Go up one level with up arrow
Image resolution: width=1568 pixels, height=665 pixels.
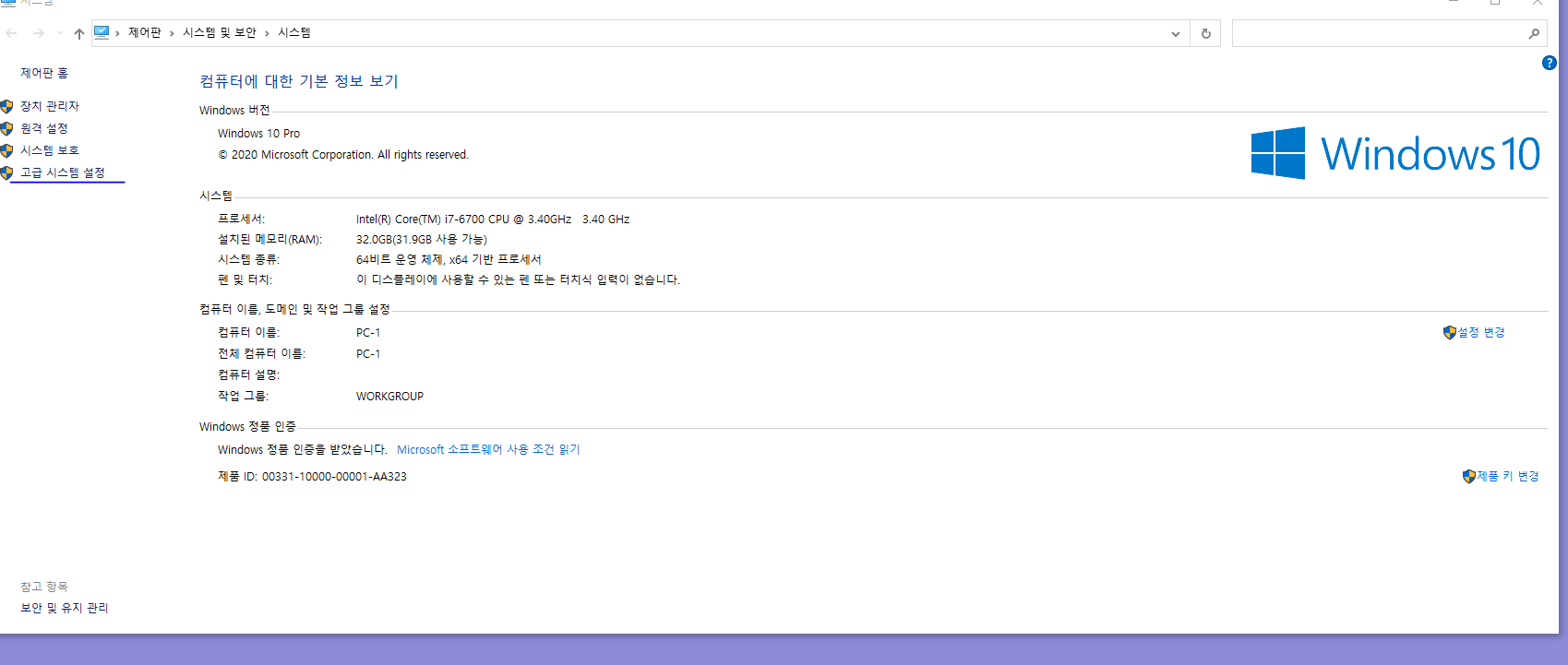point(79,33)
